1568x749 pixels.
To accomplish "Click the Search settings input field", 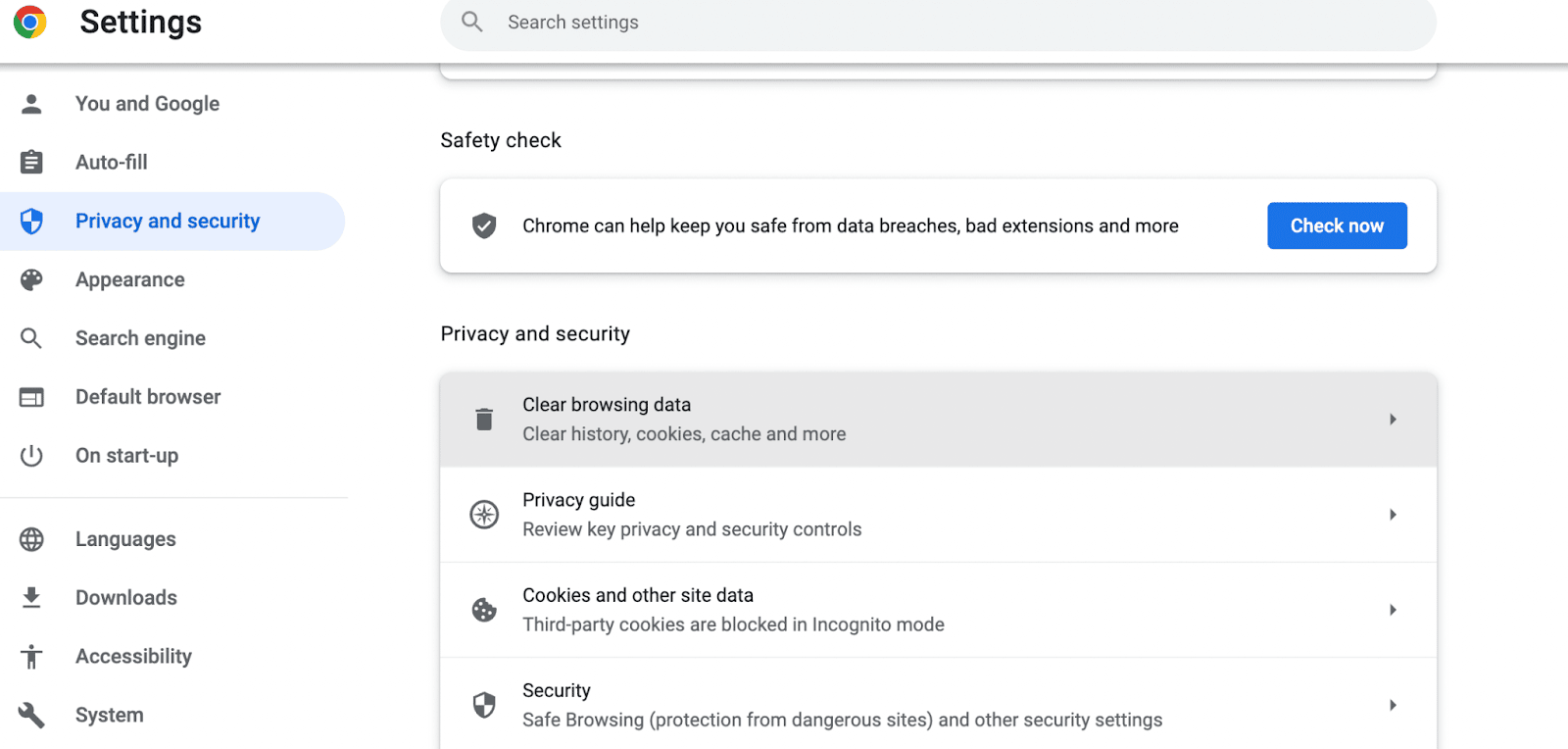I will pyautogui.click(x=938, y=22).
